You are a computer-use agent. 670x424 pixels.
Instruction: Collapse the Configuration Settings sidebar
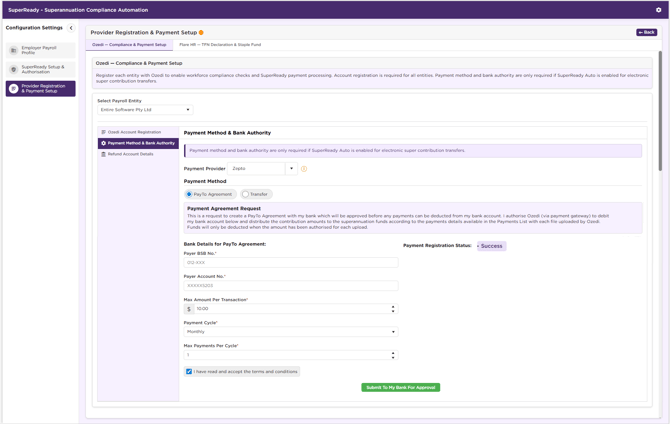(71, 28)
